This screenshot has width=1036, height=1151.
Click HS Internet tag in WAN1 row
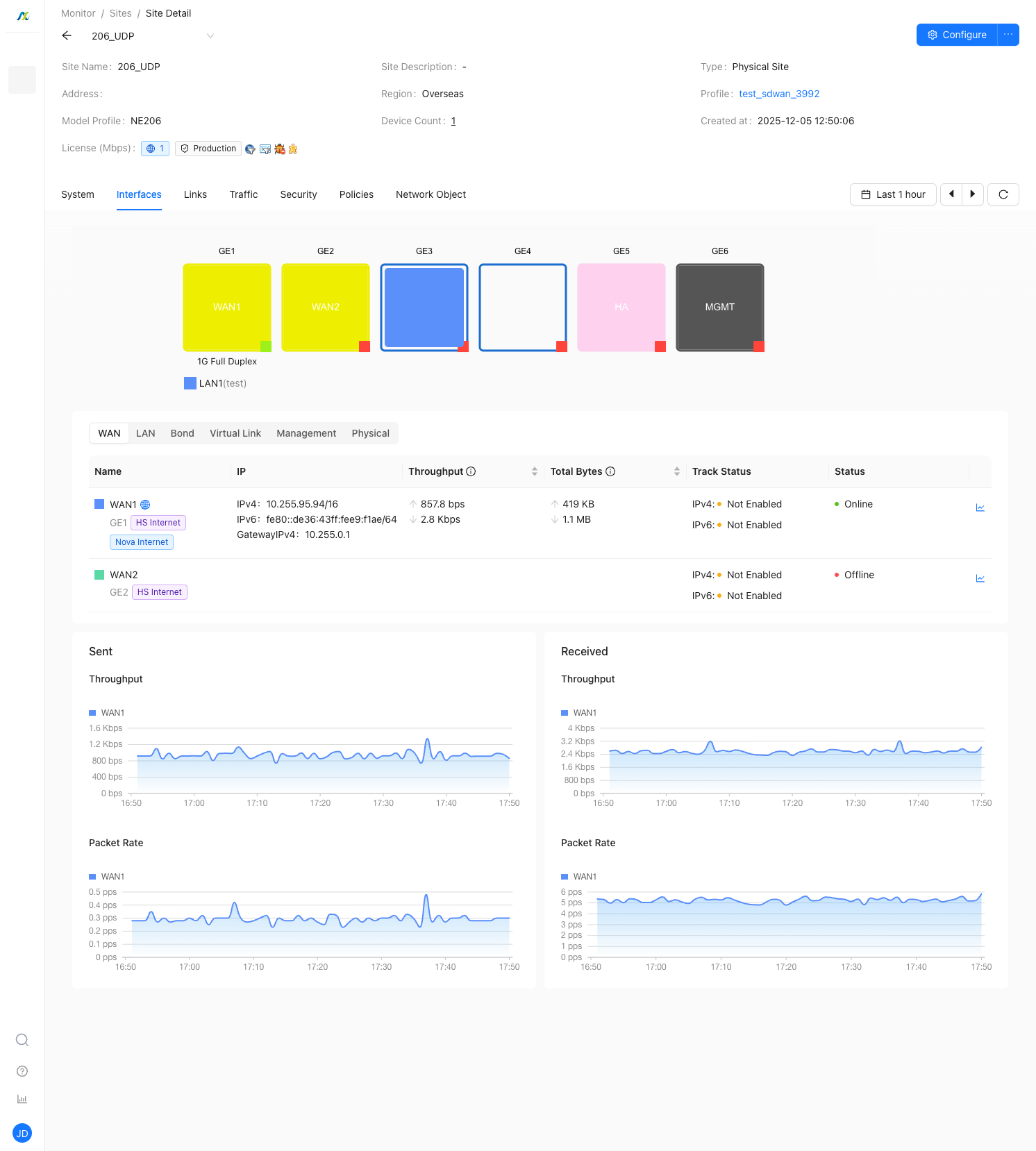pos(158,523)
